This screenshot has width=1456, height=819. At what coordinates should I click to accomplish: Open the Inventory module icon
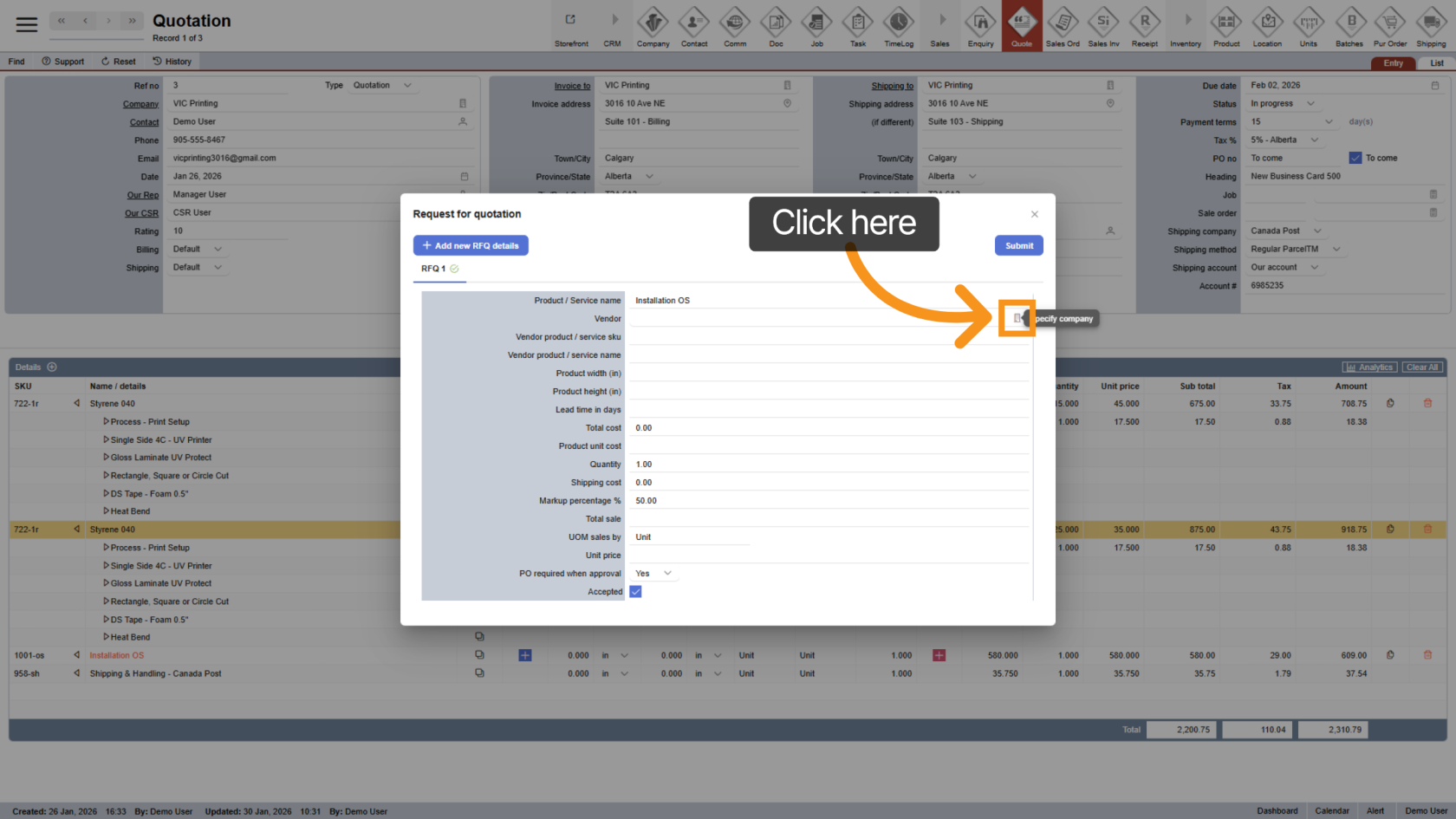[x=1186, y=26]
